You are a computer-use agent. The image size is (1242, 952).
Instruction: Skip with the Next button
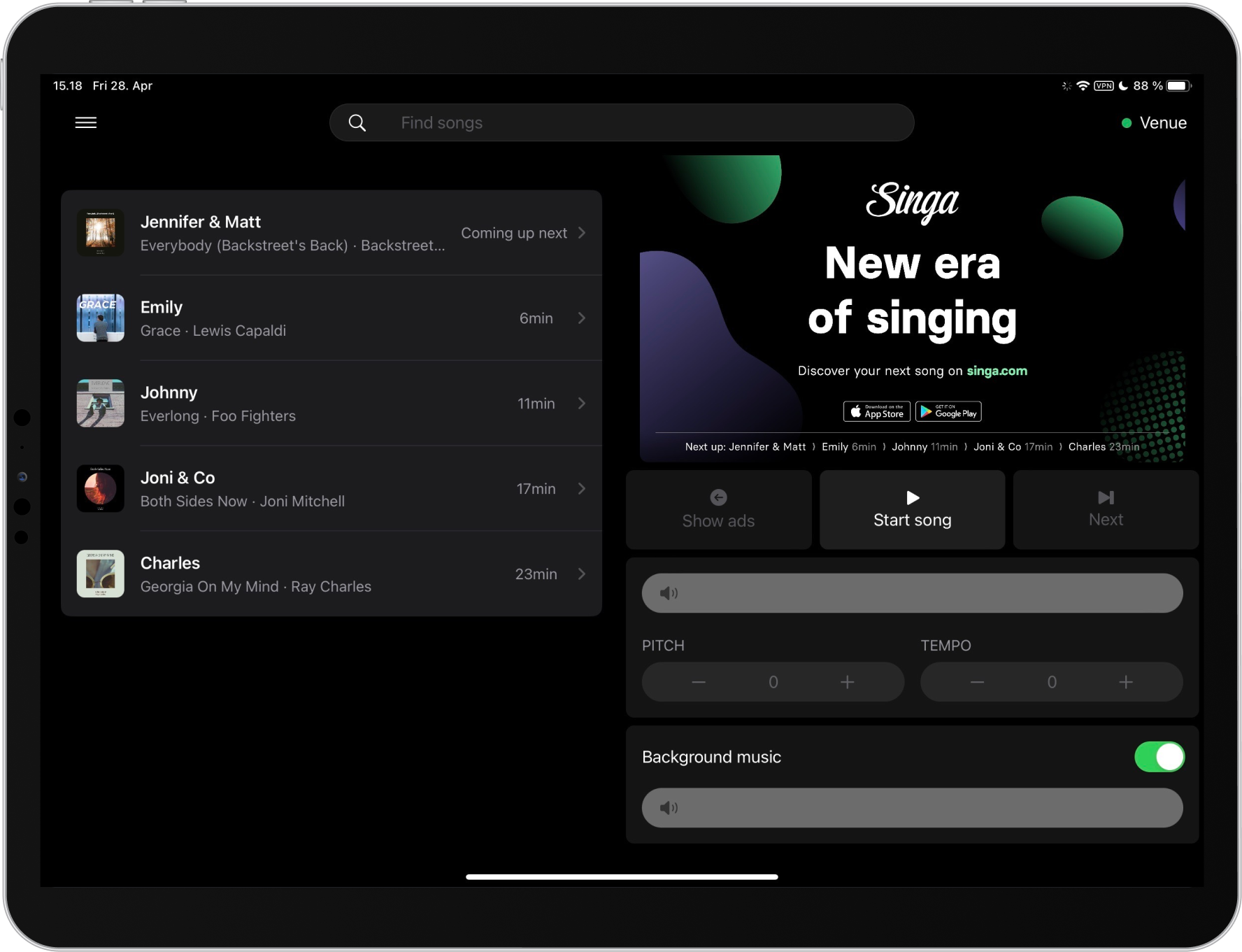pos(1106,510)
